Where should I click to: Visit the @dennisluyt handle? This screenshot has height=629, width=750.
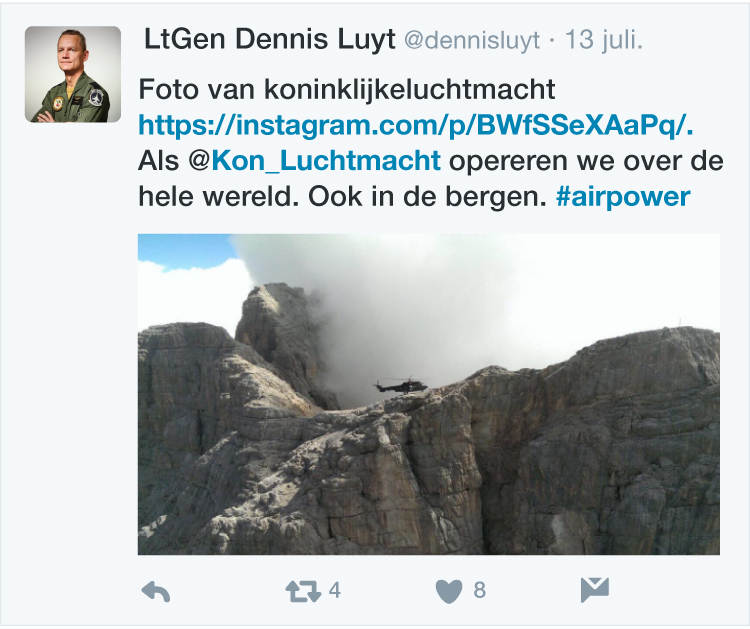click(472, 40)
